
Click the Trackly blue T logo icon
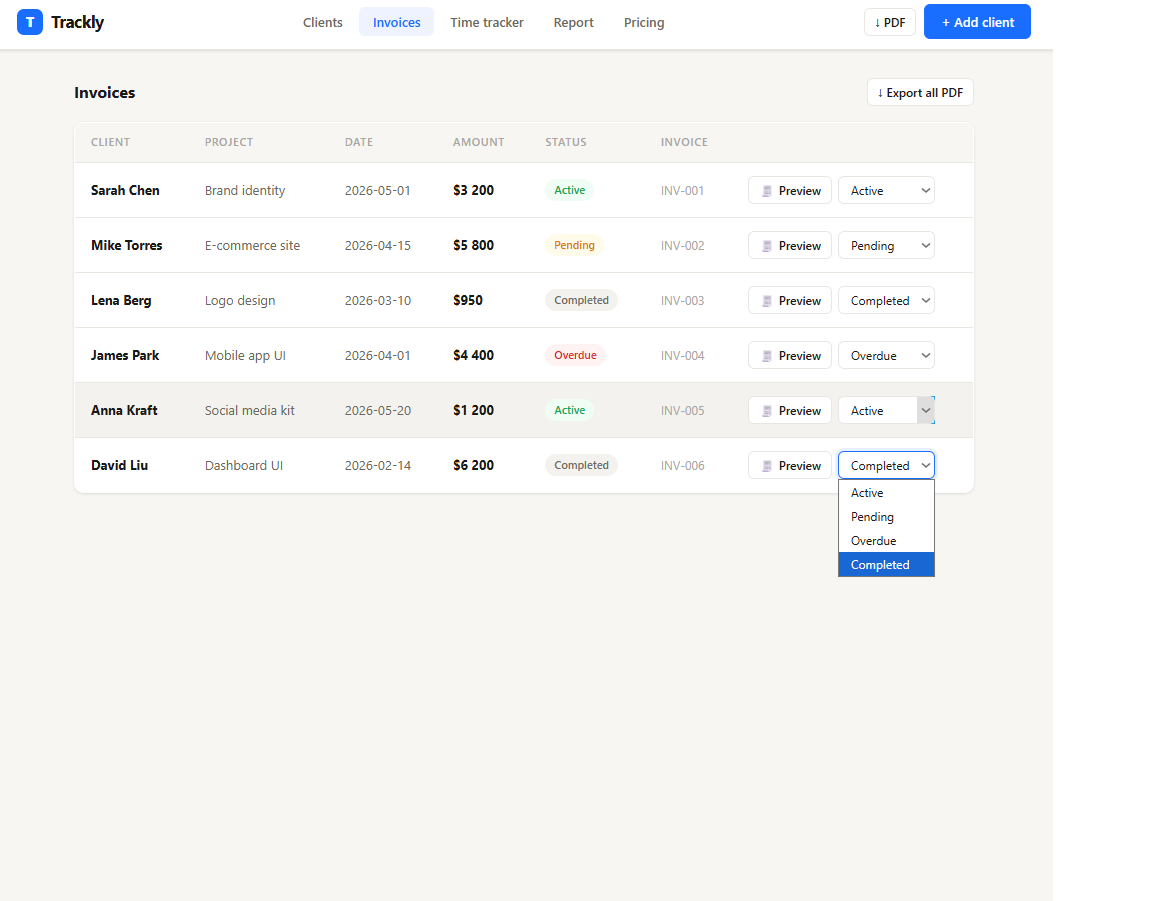[x=29, y=22]
